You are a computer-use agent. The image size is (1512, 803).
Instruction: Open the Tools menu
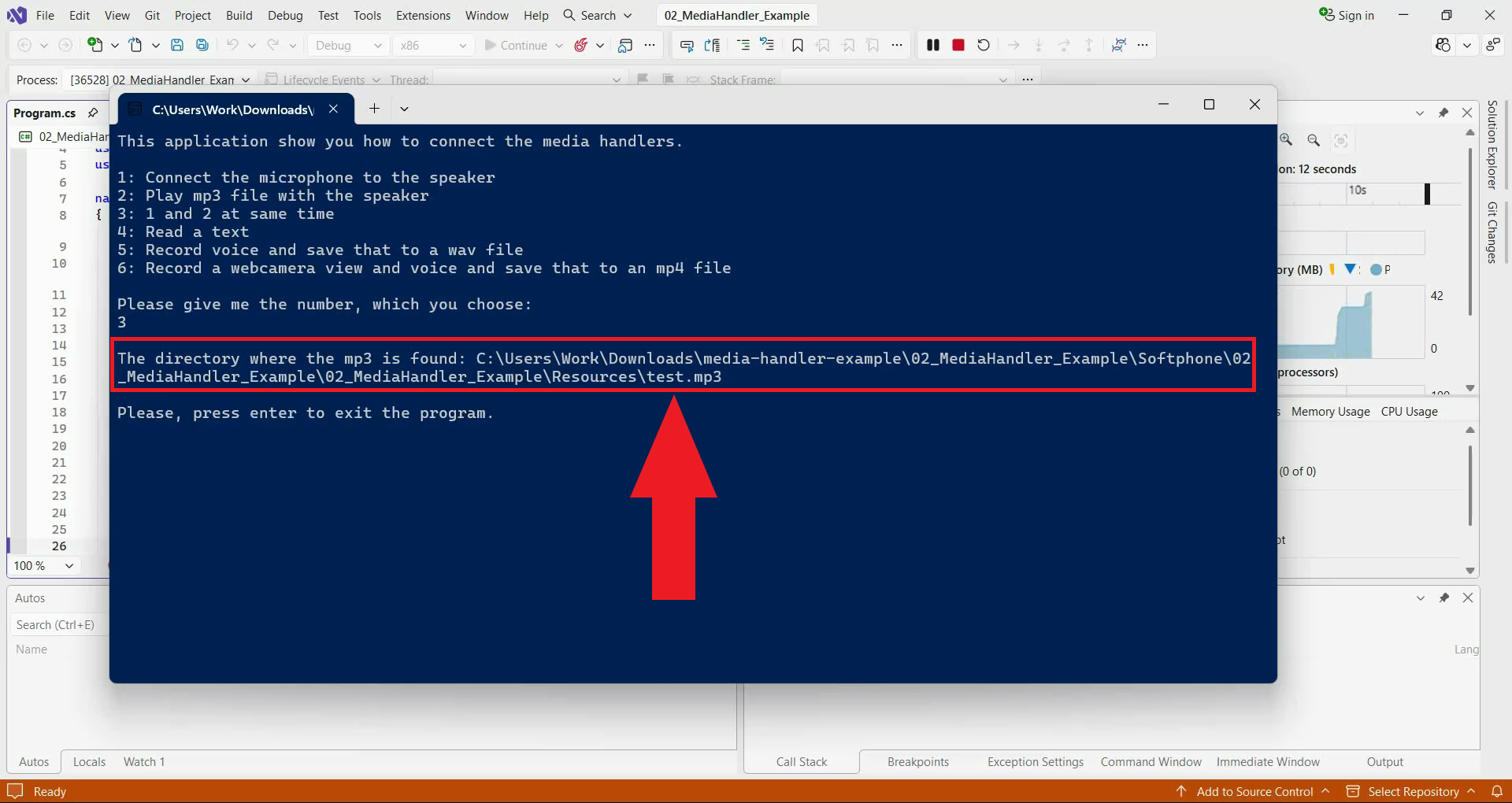[367, 15]
